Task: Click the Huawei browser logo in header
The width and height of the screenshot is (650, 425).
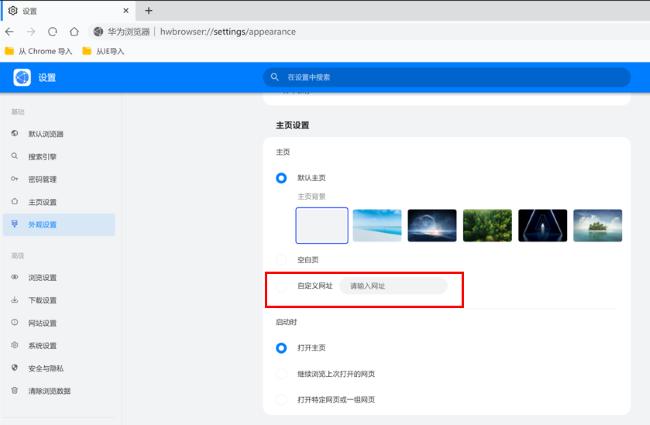Action: tap(23, 77)
